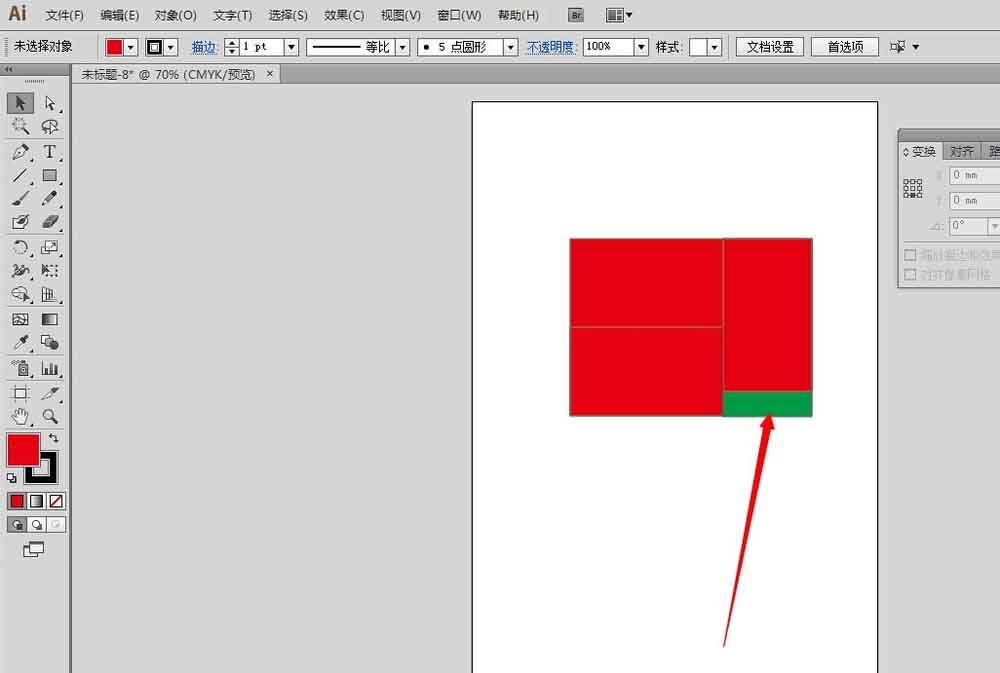The height and width of the screenshot is (673, 1000).
Task: Enable Draw Behind mode
Action: (x=36, y=524)
